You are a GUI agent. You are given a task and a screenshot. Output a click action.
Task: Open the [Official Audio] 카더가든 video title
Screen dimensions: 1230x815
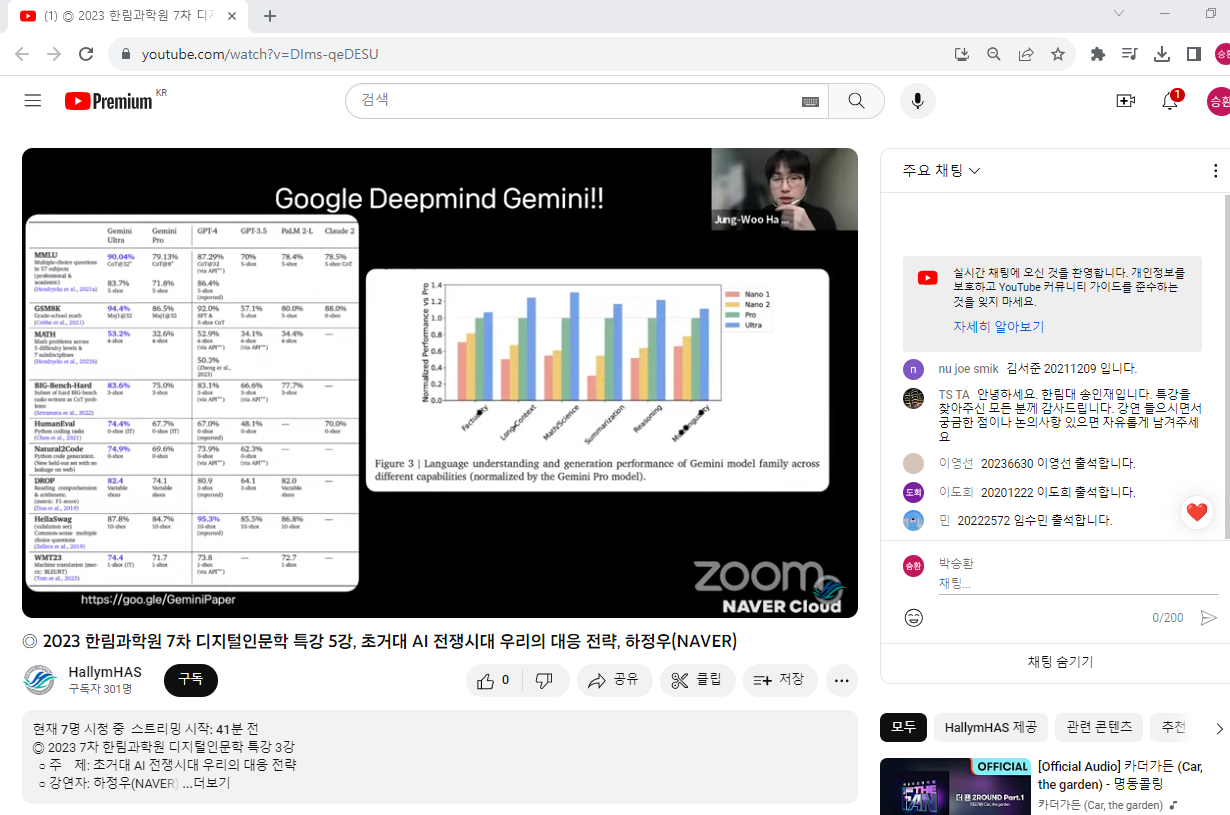[x=1121, y=775]
